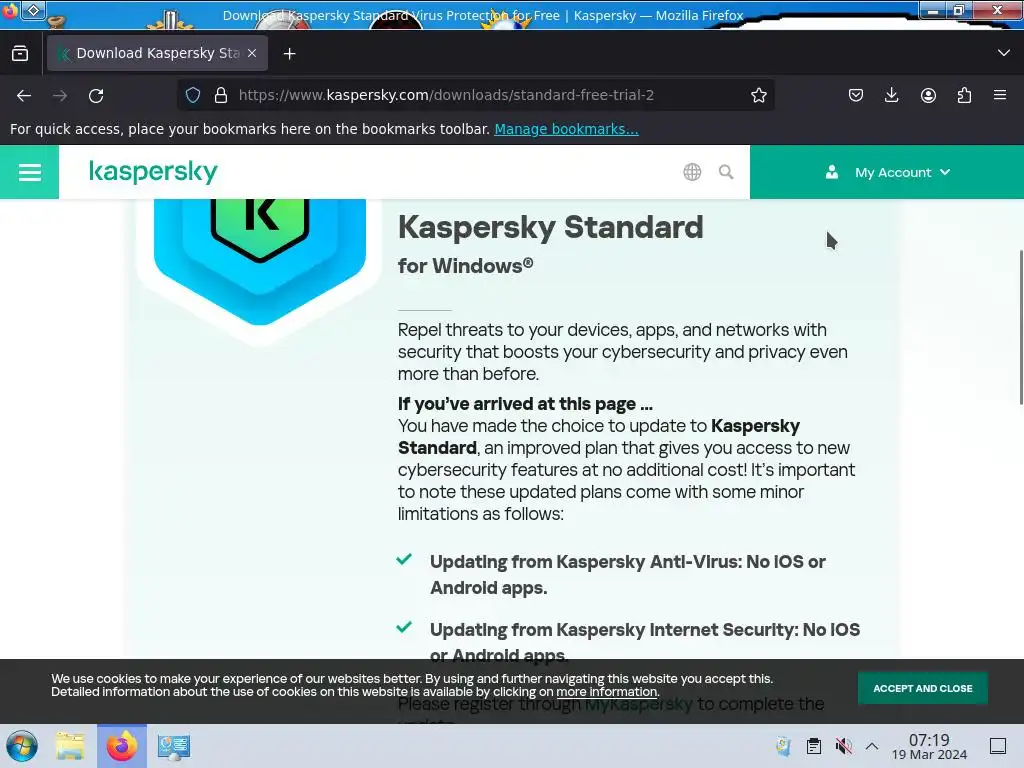Open the Windows Start menu
1024x768 pixels.
point(22,746)
